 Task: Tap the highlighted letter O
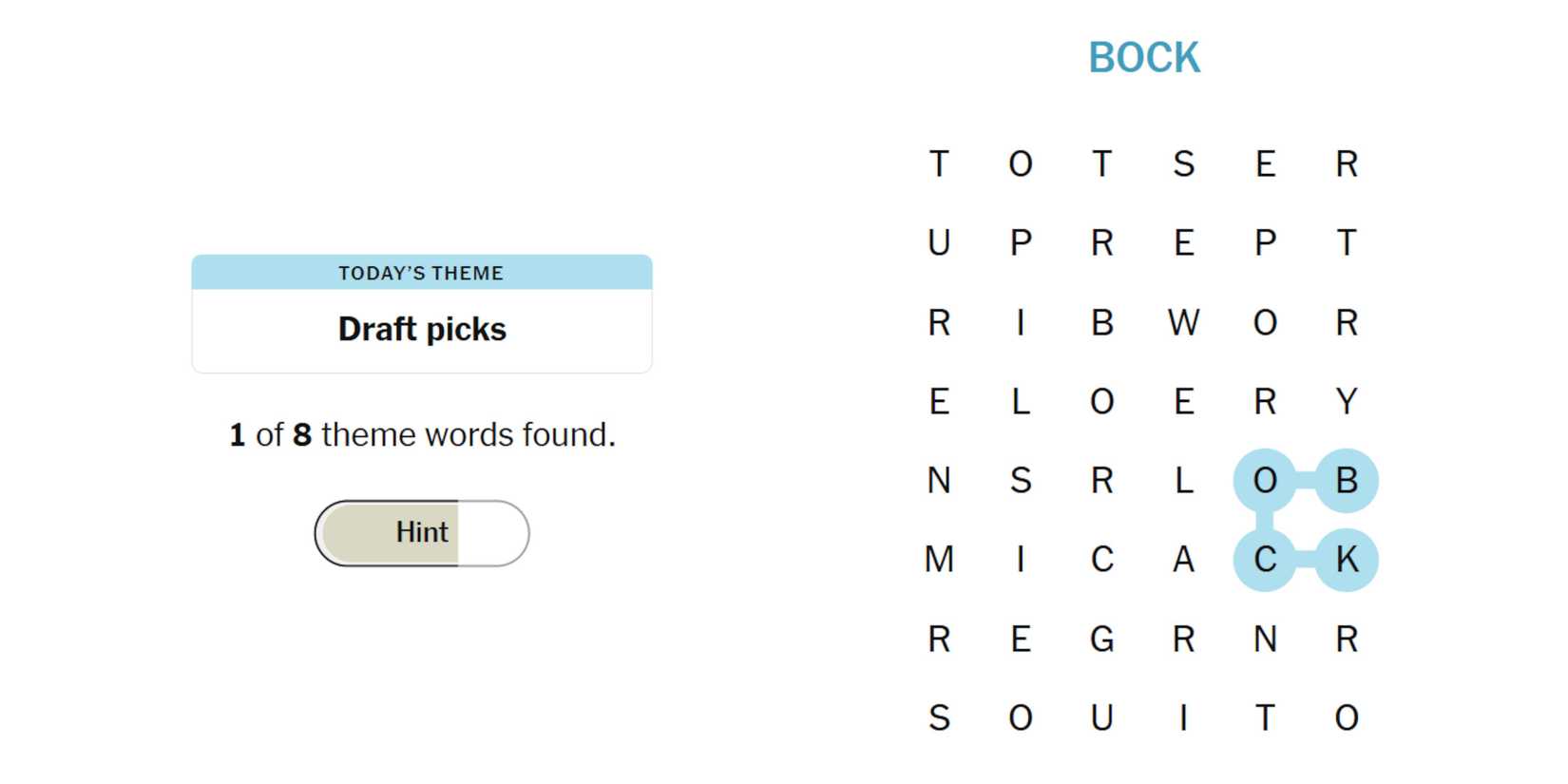click(1265, 481)
